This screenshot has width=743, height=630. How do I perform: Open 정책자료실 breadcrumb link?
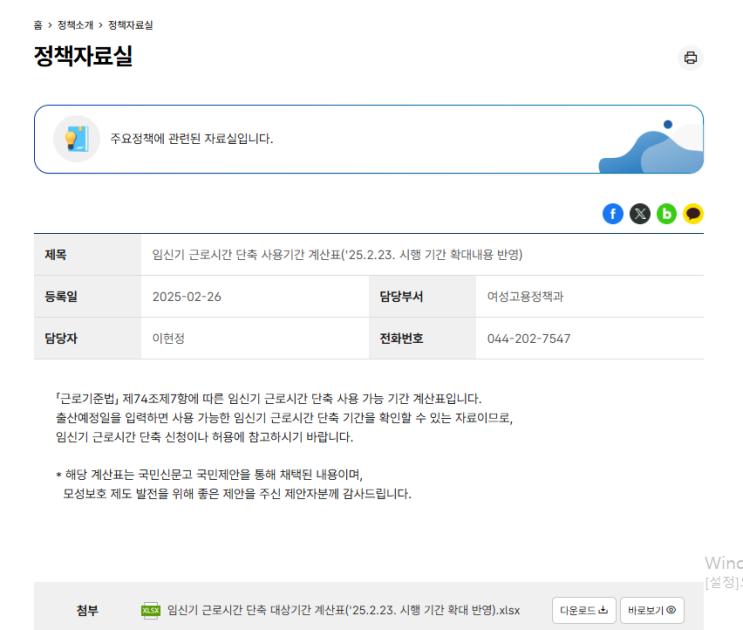[x=130, y=25]
